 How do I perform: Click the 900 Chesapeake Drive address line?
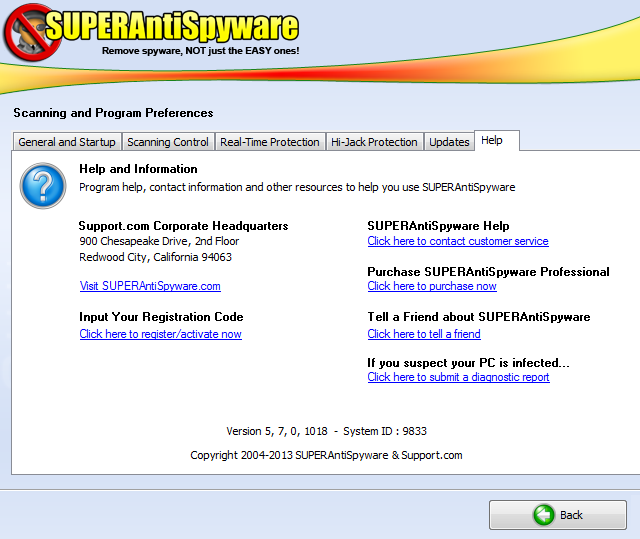[x=159, y=241]
